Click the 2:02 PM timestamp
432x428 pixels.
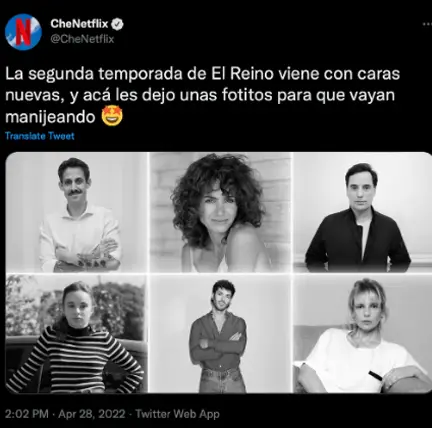pyautogui.click(x=27, y=414)
